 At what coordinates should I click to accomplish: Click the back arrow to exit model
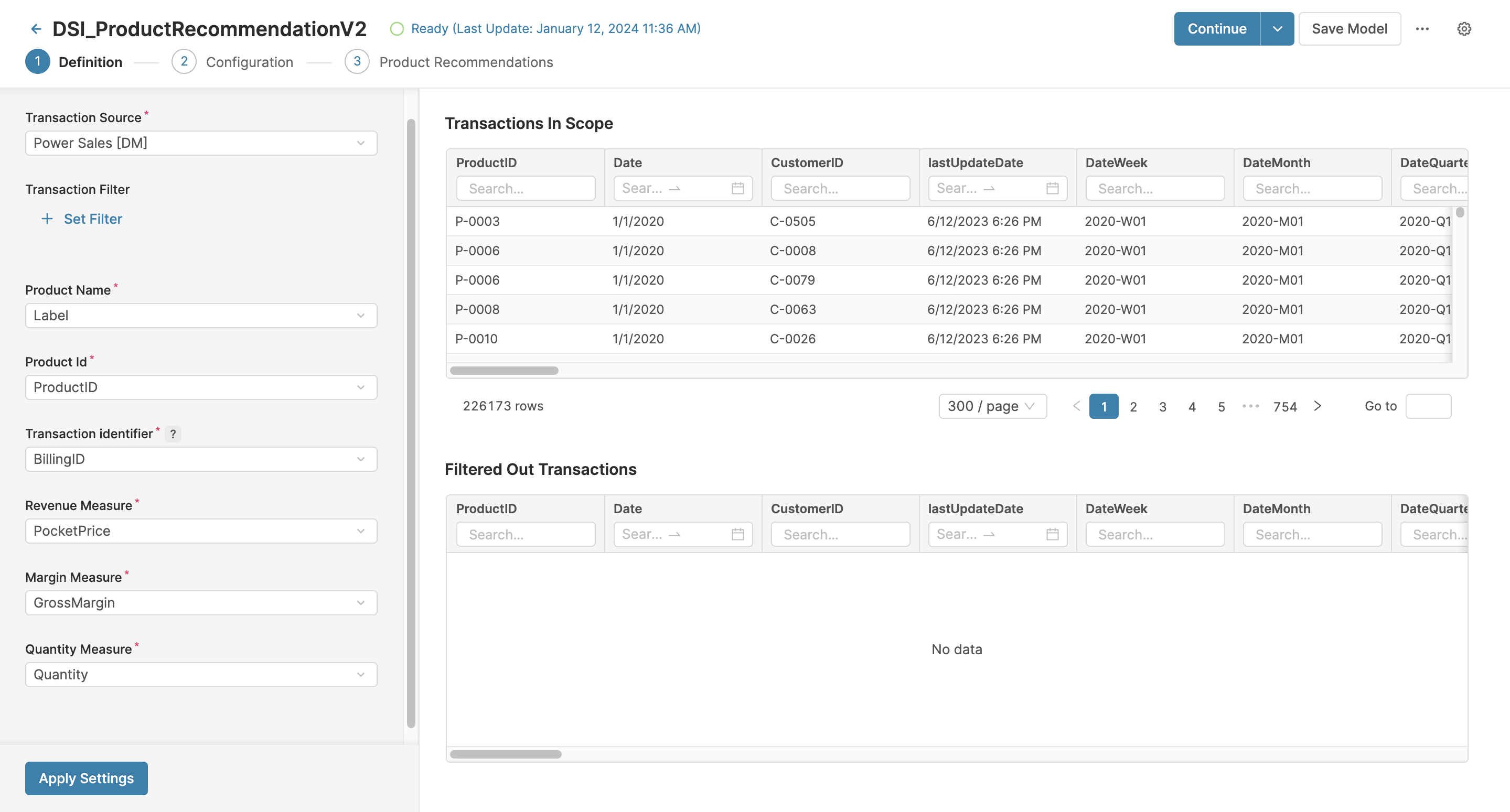tap(36, 28)
